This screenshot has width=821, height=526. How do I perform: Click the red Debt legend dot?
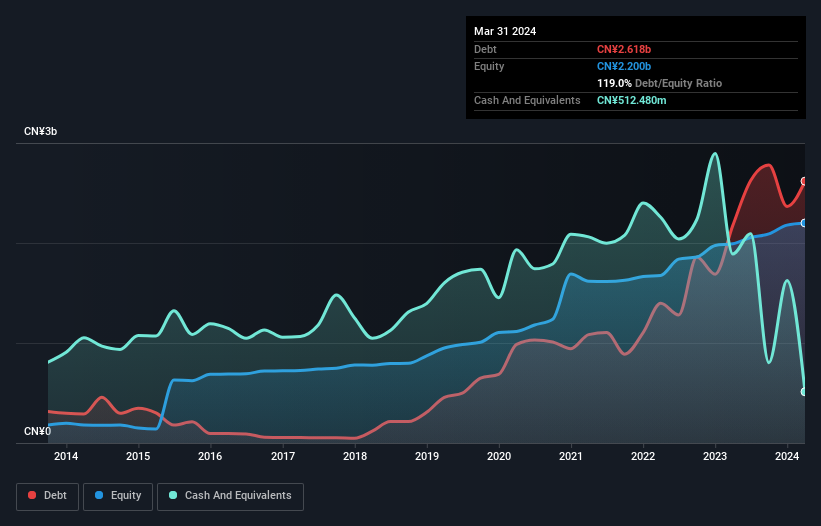point(32,495)
